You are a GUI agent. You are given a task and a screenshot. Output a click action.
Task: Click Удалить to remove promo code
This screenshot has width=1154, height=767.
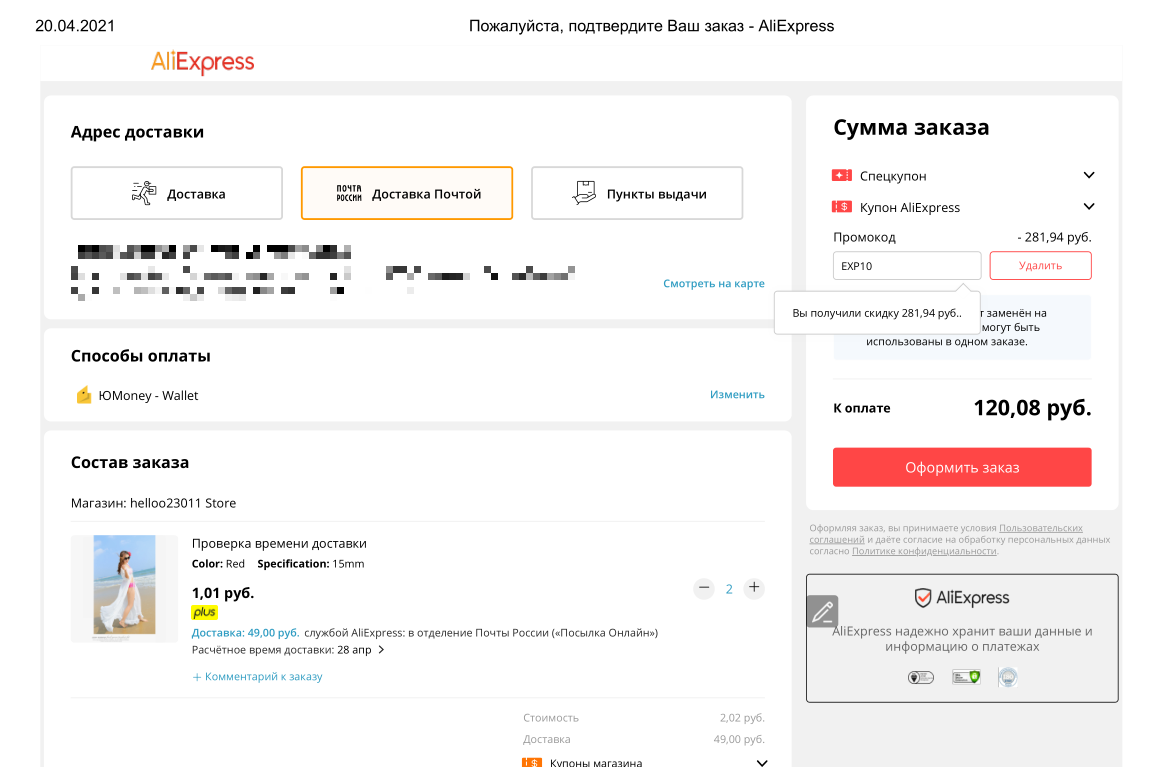pos(1040,265)
